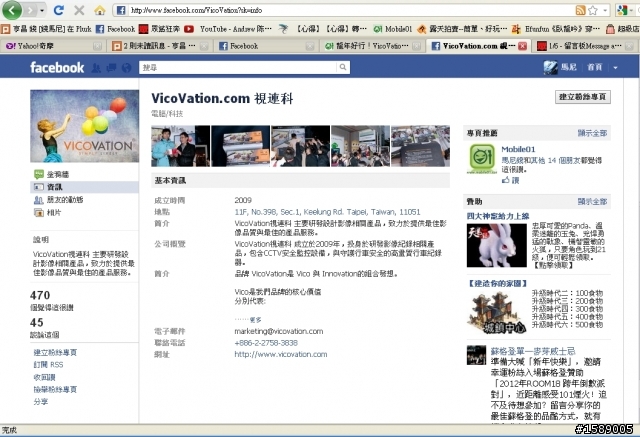Open fifth photo thumbnail in the strip
Image resolution: width=640 pixels, height=437 pixels.
coord(420,146)
